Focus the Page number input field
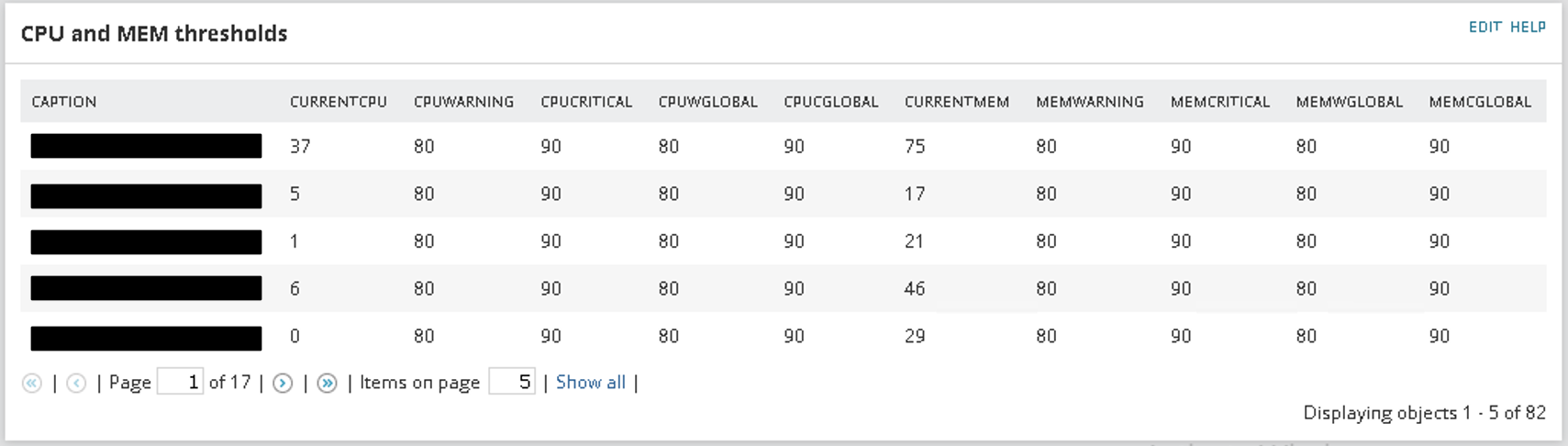This screenshot has width=1568, height=446. point(180,381)
